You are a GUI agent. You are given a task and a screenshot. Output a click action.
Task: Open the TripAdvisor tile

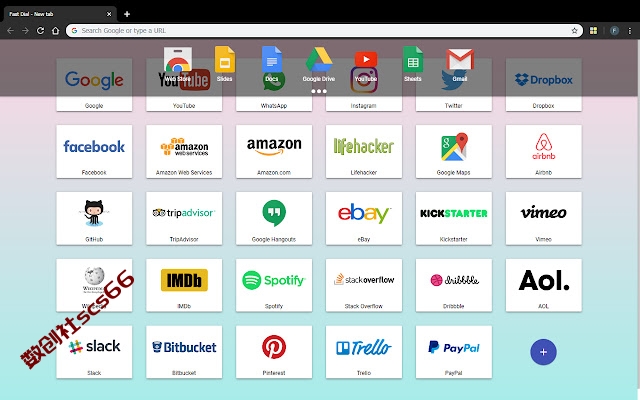coord(184,218)
